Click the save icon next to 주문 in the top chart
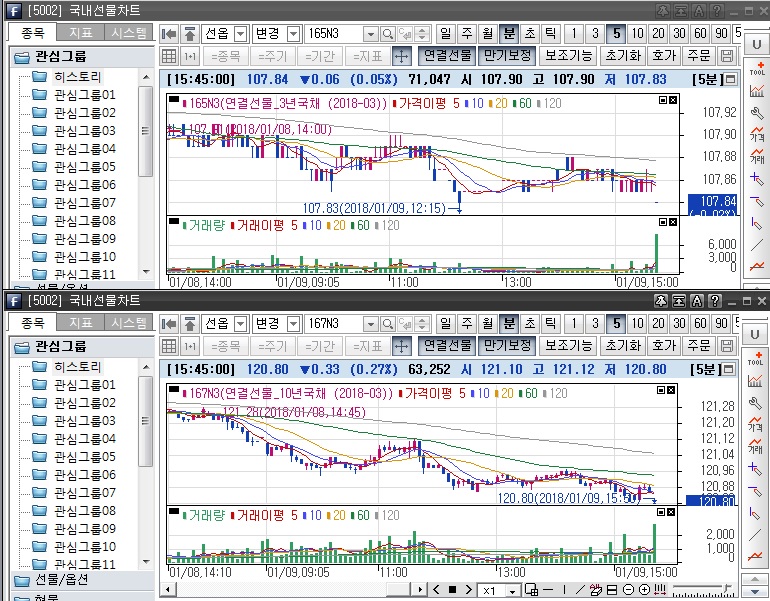This screenshot has height=601, width=770. (726, 55)
